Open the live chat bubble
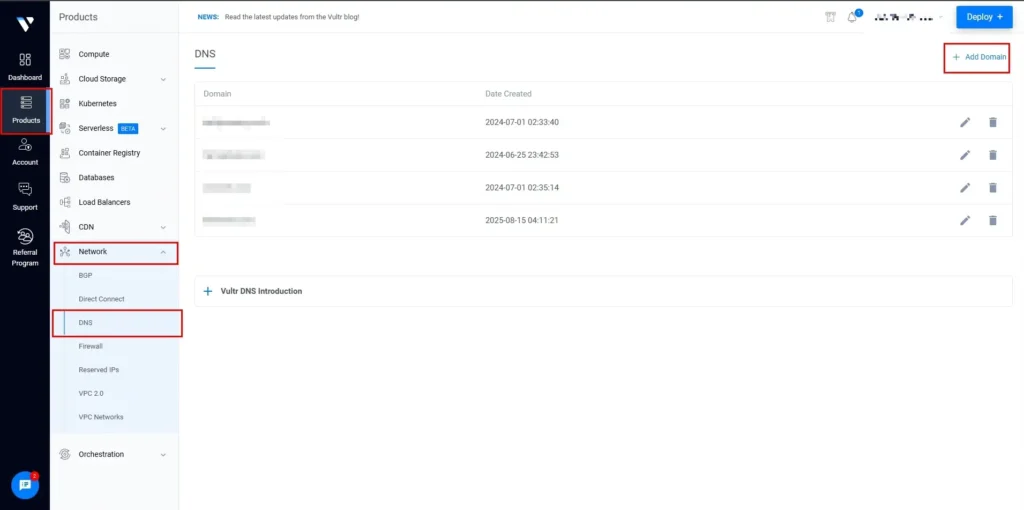The height and width of the screenshot is (510, 1024). (25, 485)
